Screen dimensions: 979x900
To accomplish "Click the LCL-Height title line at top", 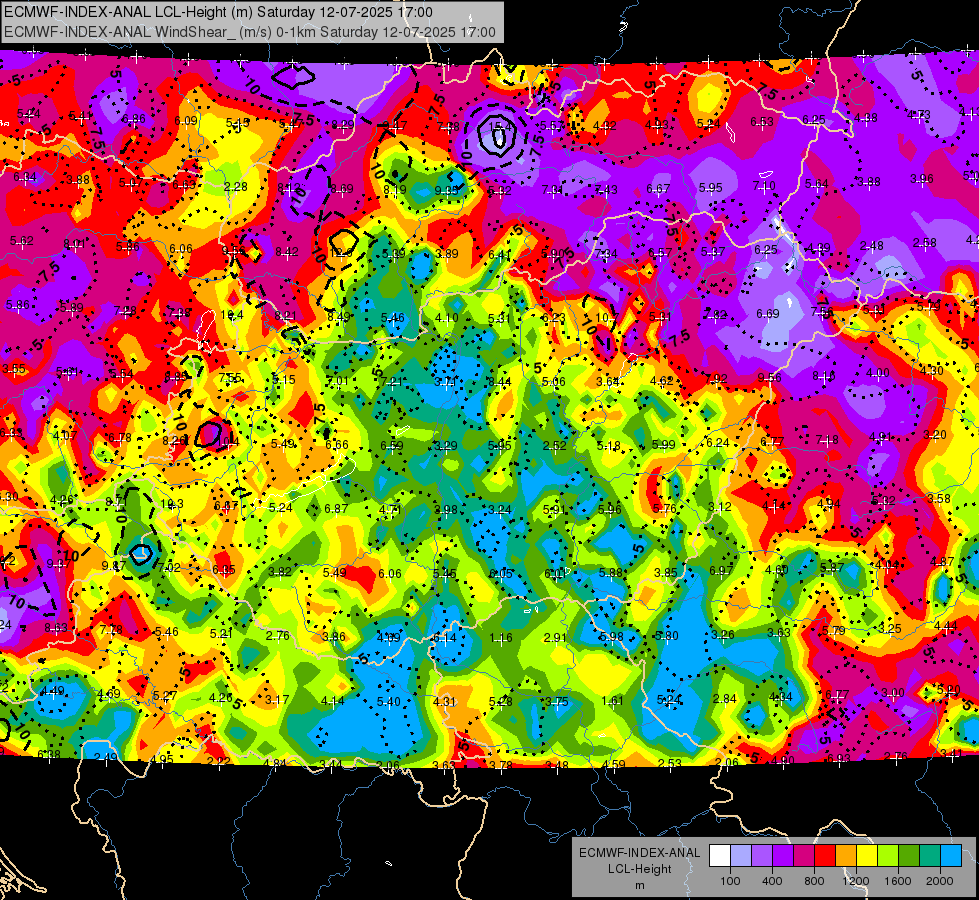I will (219, 12).
